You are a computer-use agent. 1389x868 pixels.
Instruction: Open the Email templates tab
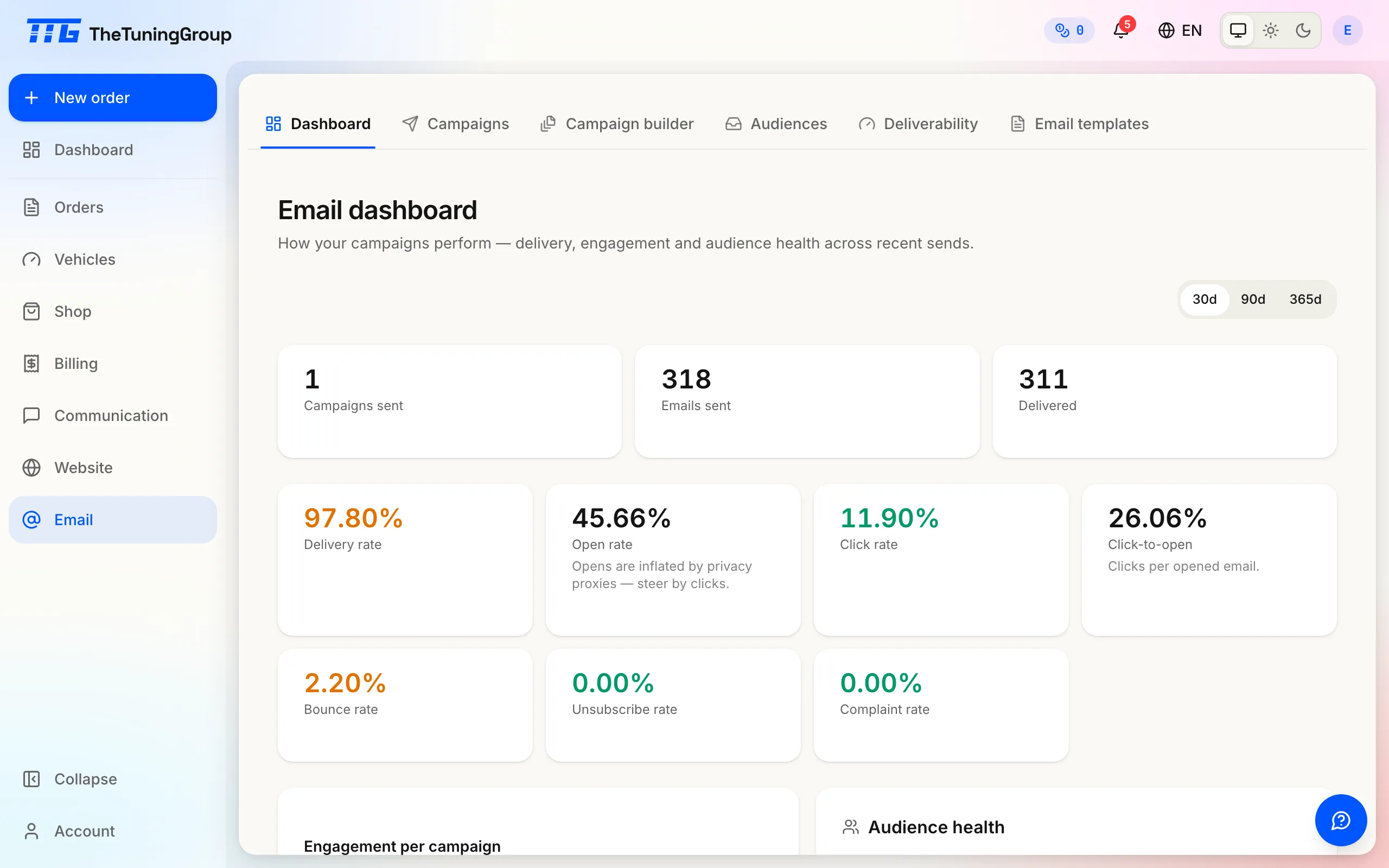pos(1079,124)
